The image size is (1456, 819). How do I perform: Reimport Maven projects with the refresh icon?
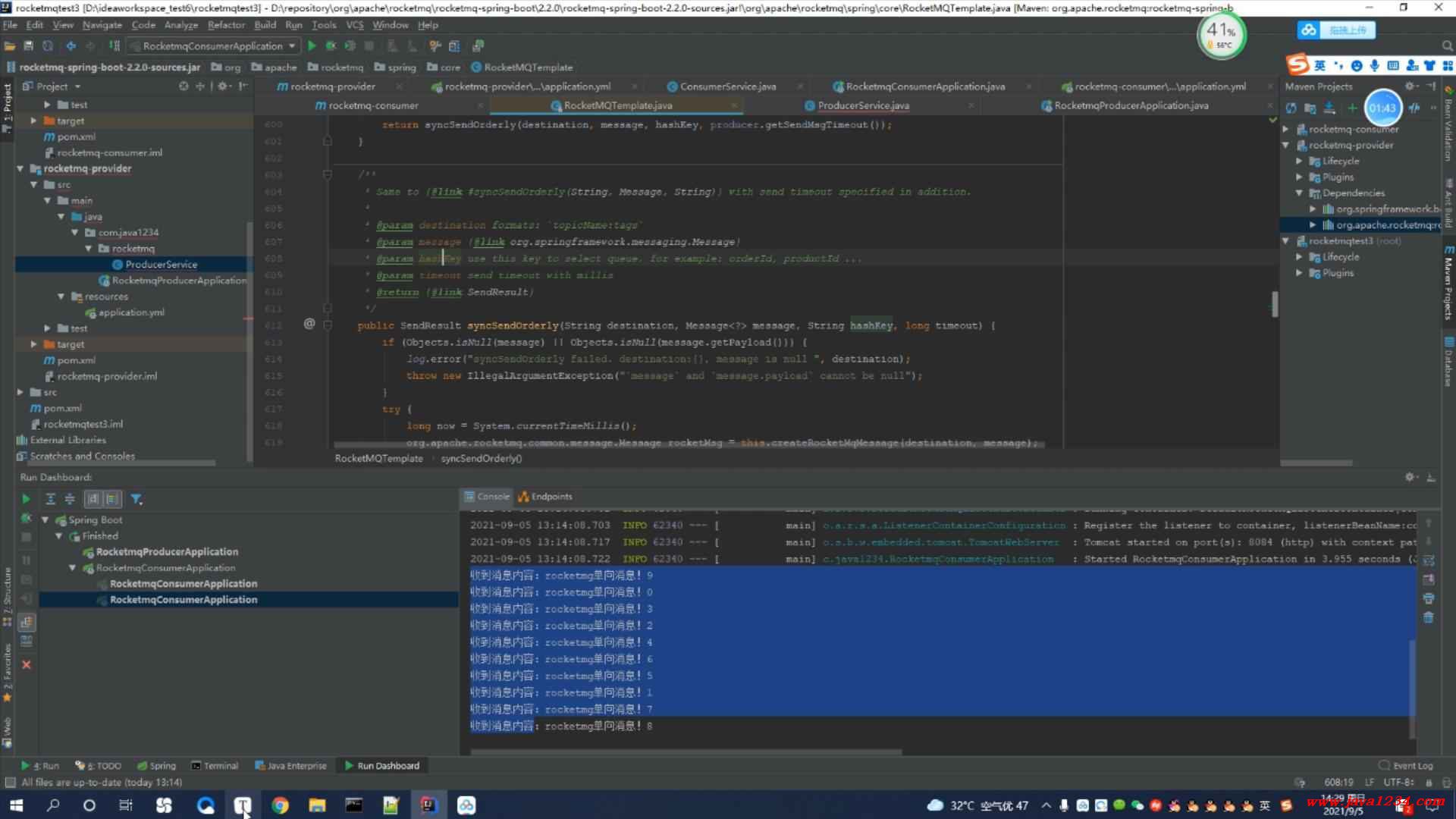[1291, 108]
